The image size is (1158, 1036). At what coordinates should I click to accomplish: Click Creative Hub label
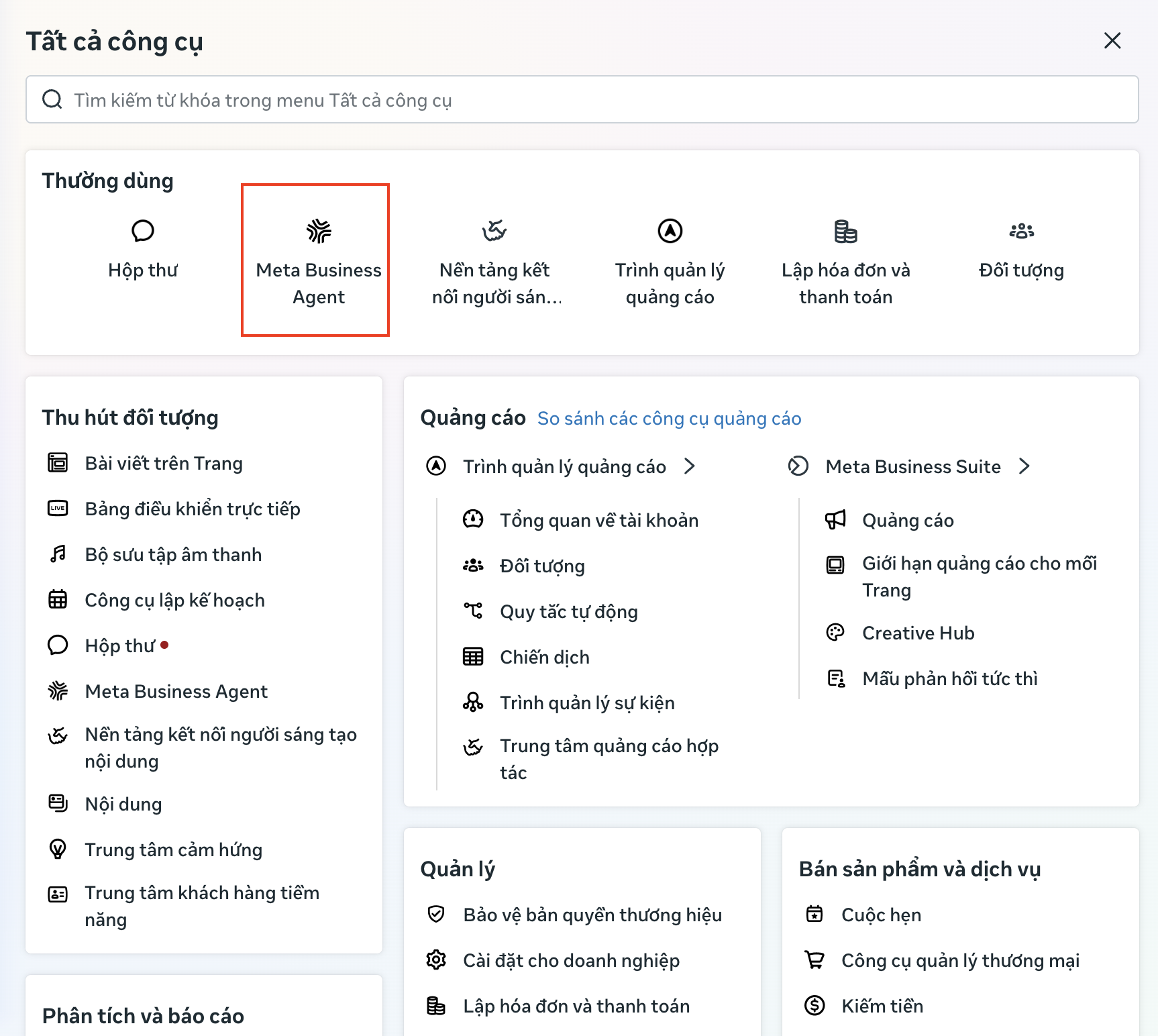pyautogui.click(x=918, y=633)
